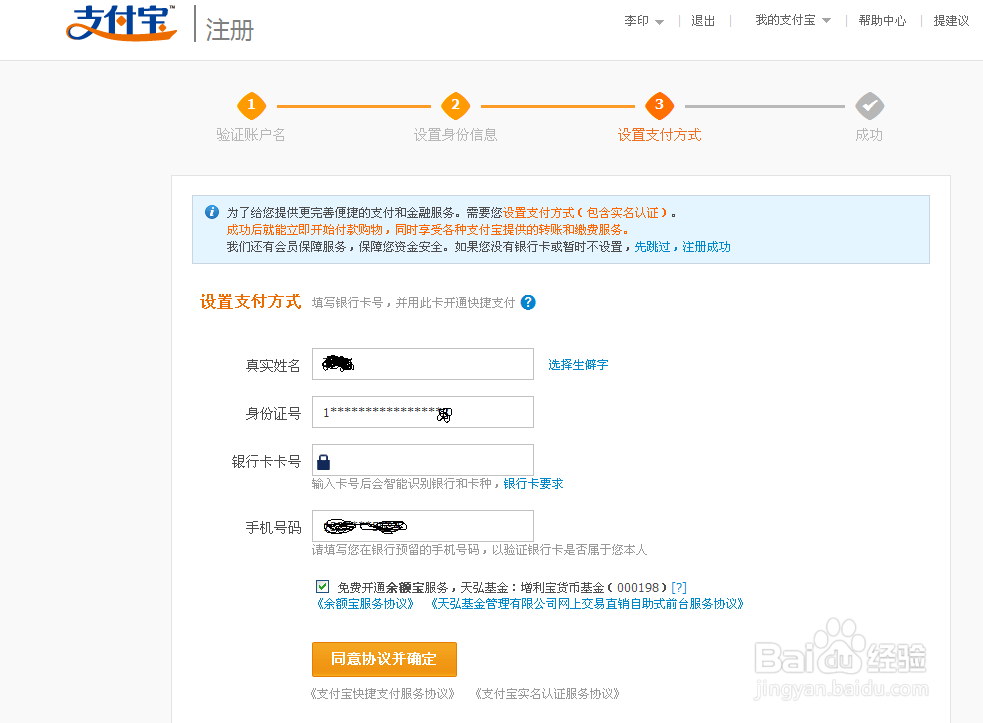The width and height of the screenshot is (983, 723).
Task: Click step 3 设置支付方式 badge
Action: click(660, 105)
